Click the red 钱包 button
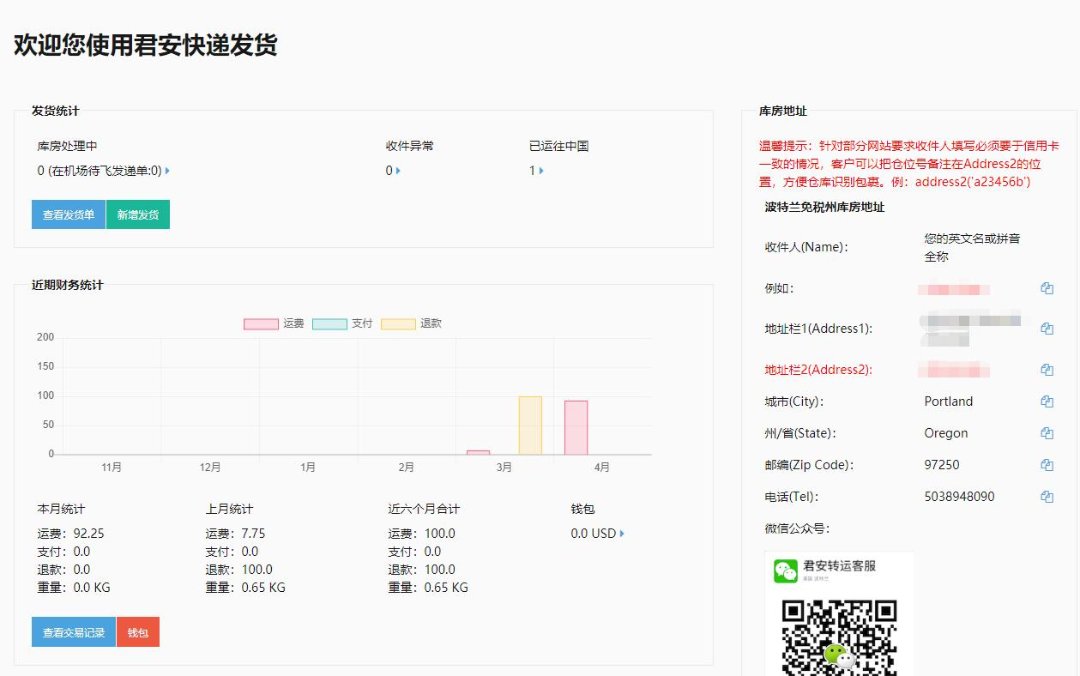 coord(138,632)
